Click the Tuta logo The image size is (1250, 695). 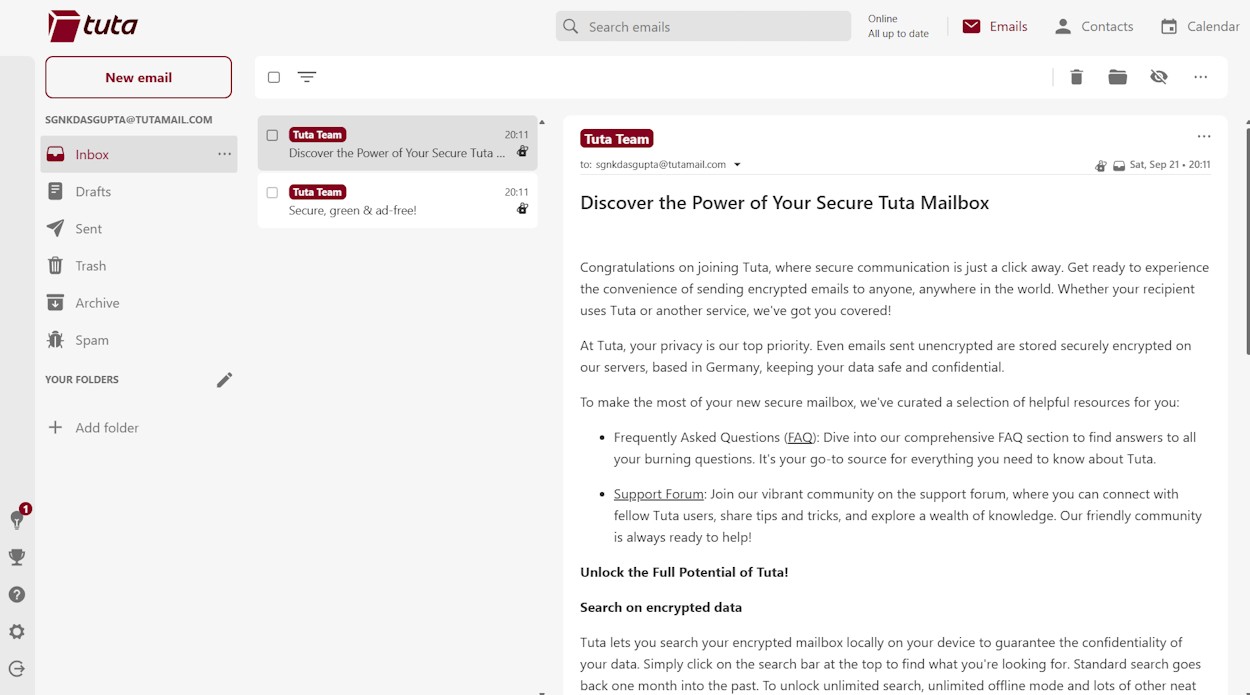pyautogui.click(x=93, y=26)
